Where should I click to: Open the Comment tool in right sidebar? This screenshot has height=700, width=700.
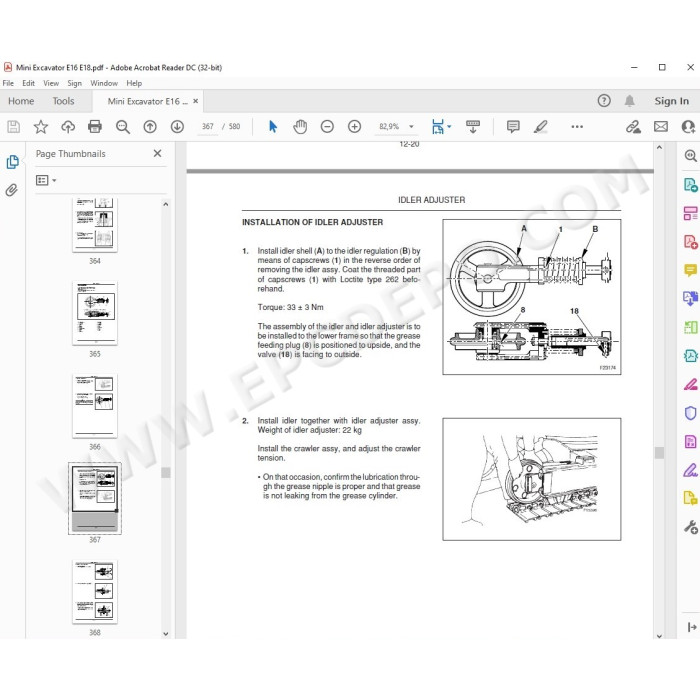(690, 270)
